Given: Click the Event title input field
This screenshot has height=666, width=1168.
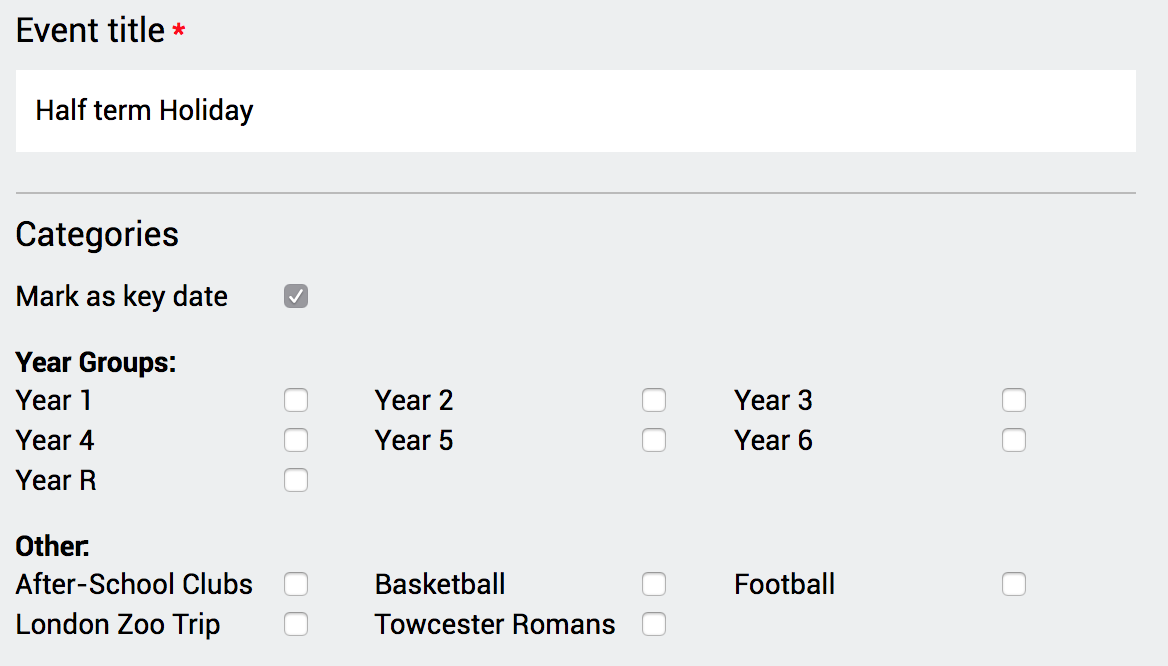Looking at the screenshot, I should 575,111.
